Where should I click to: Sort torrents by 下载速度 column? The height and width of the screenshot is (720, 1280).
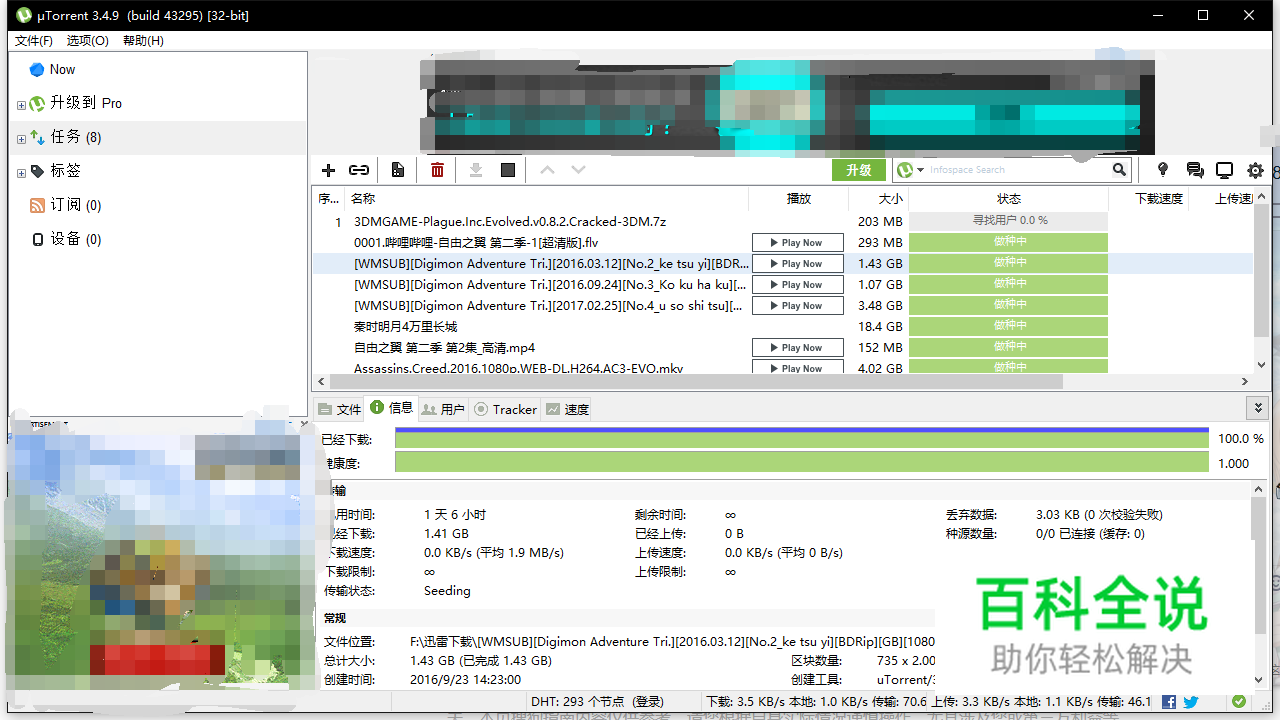coord(1148,199)
